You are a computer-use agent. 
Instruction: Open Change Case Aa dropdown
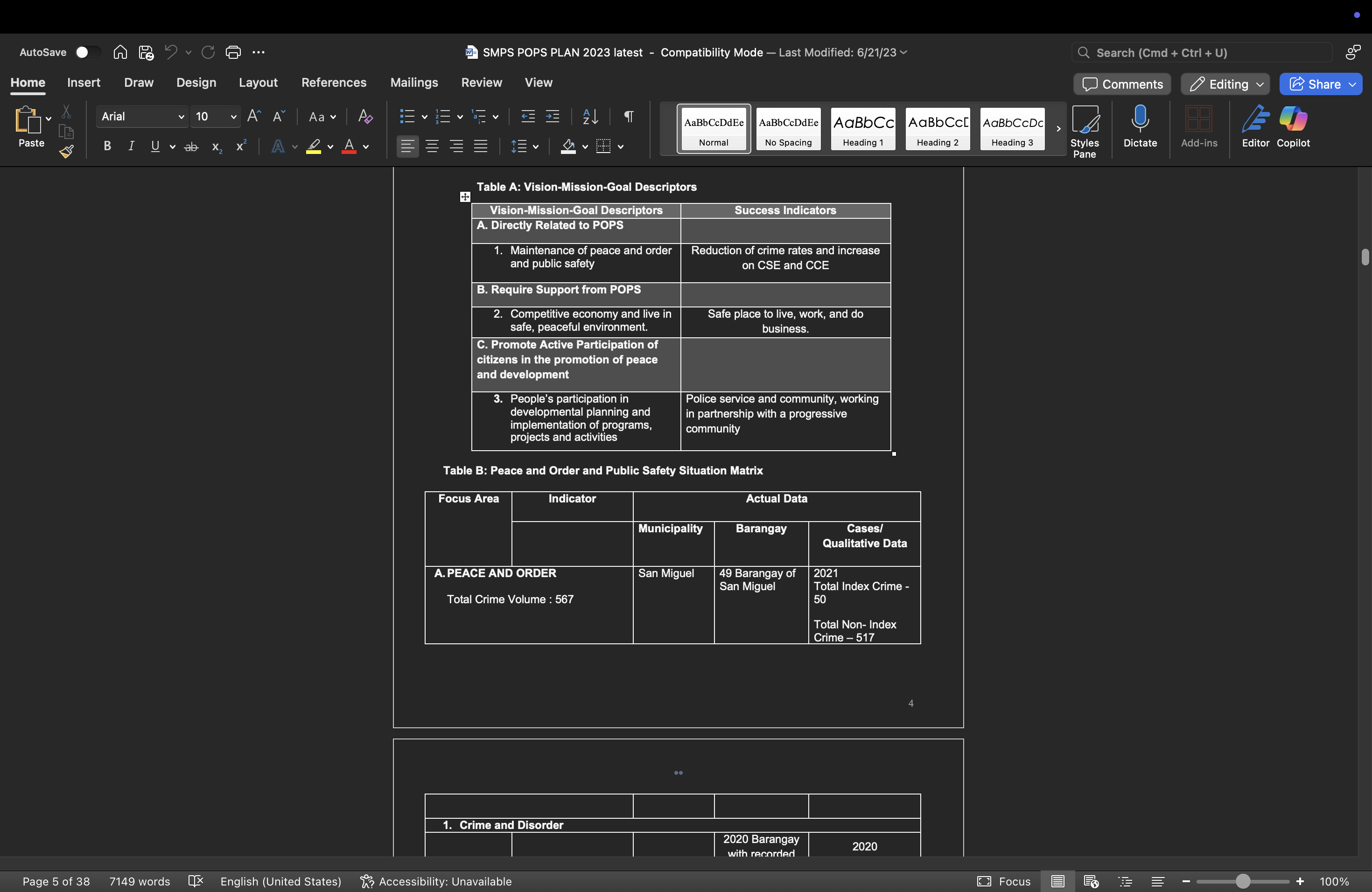(322, 117)
